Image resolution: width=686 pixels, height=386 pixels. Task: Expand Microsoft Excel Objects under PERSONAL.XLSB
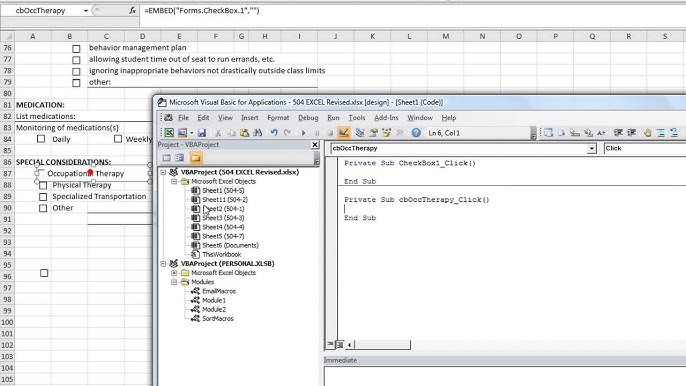click(174, 273)
